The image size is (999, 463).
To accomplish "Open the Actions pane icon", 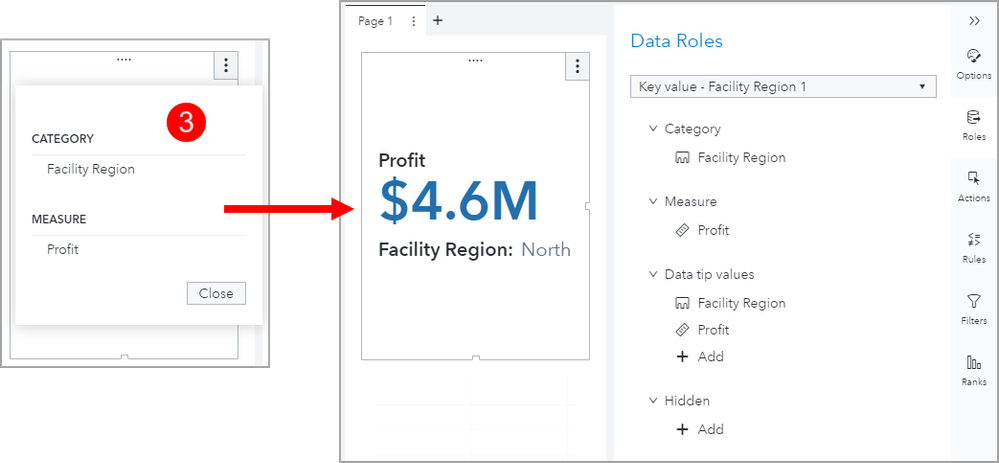I will (x=973, y=185).
